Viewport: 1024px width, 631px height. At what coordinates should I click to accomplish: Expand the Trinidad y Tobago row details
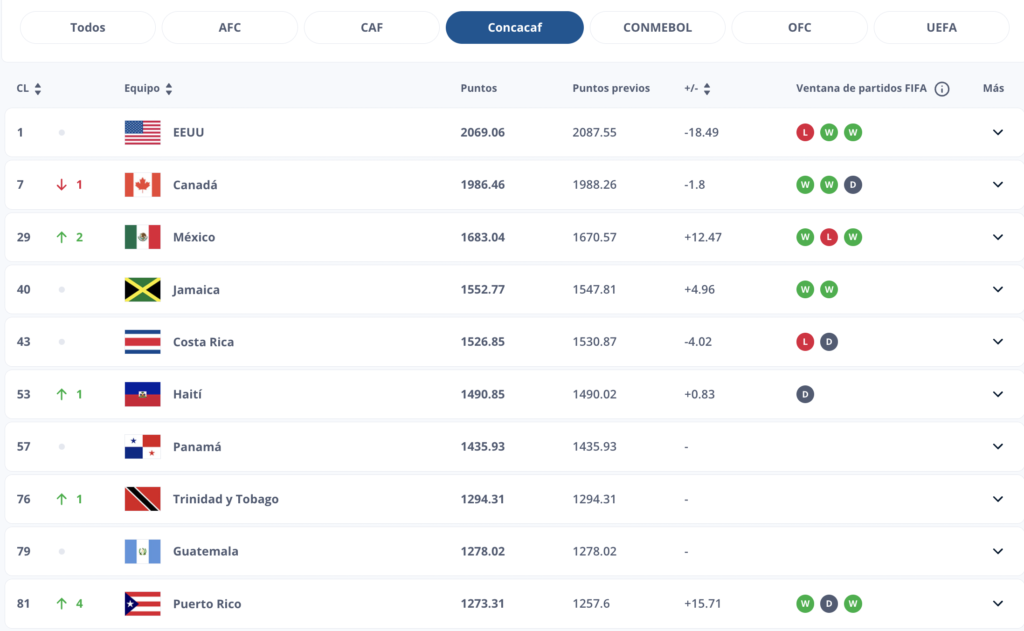point(998,499)
